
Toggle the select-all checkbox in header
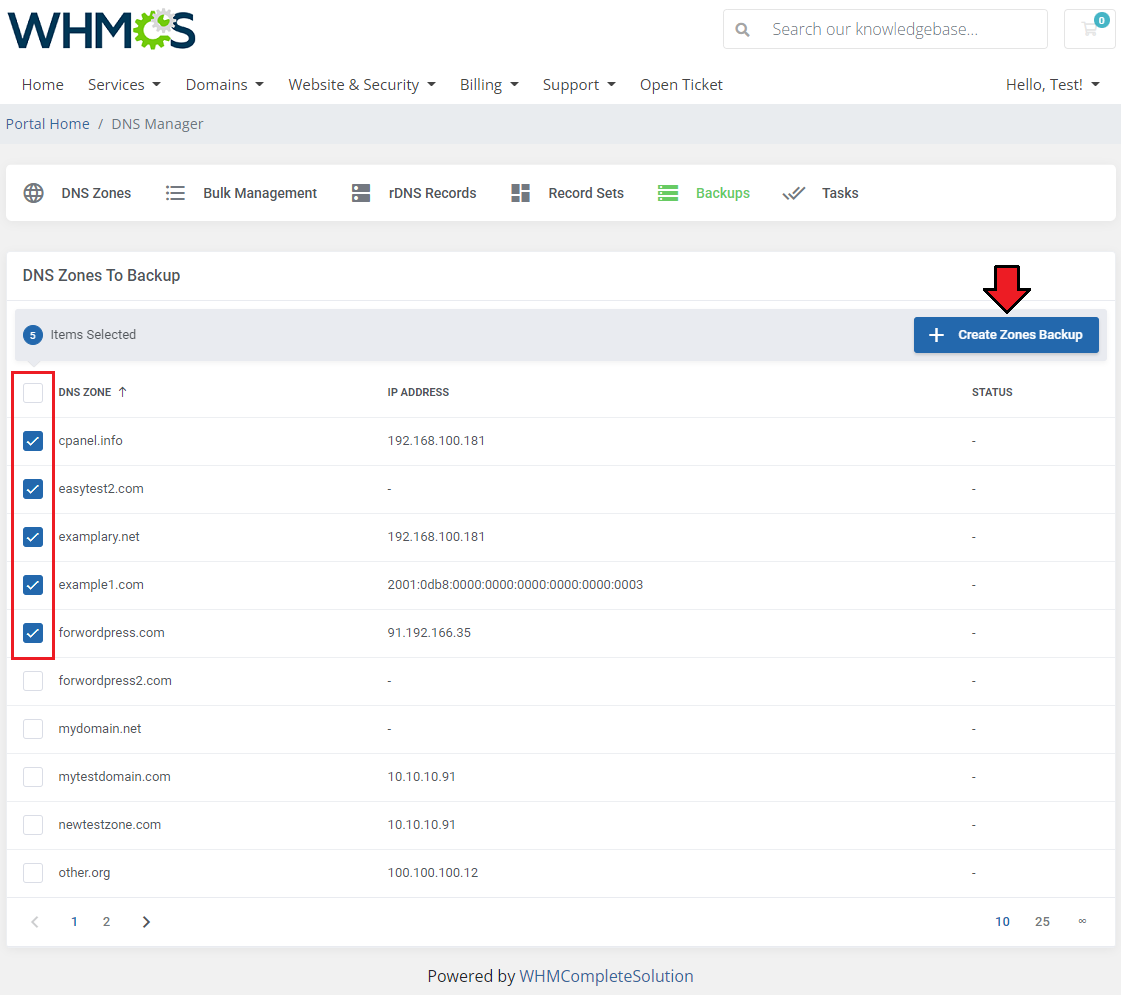(x=33, y=392)
